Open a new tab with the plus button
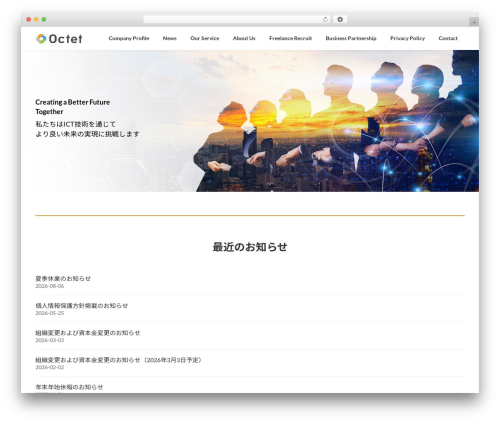This screenshot has height=423, width=500. 474,22
